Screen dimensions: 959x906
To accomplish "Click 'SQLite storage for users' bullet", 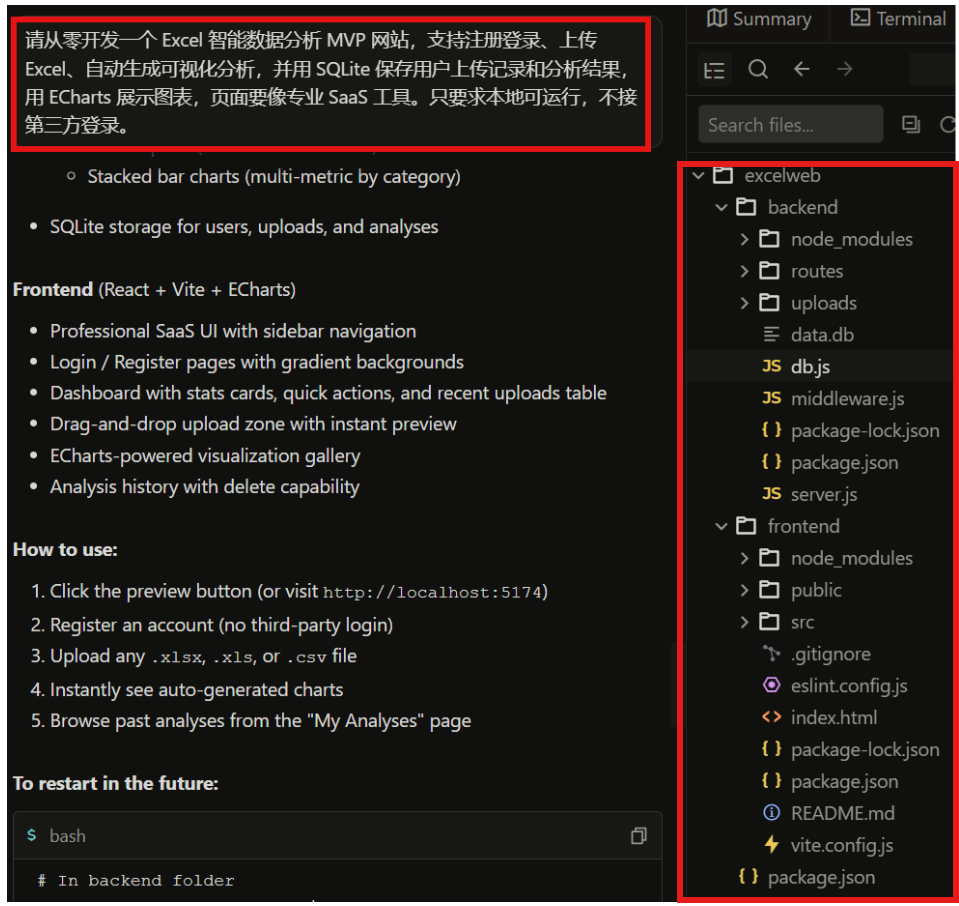I will click(x=244, y=227).
